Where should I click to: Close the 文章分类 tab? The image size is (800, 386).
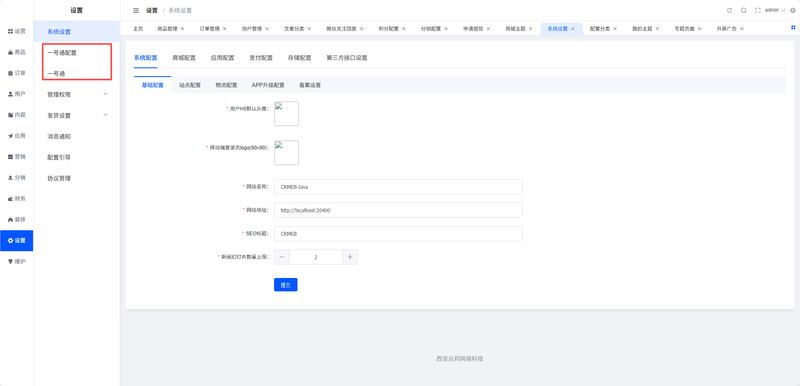(309, 29)
